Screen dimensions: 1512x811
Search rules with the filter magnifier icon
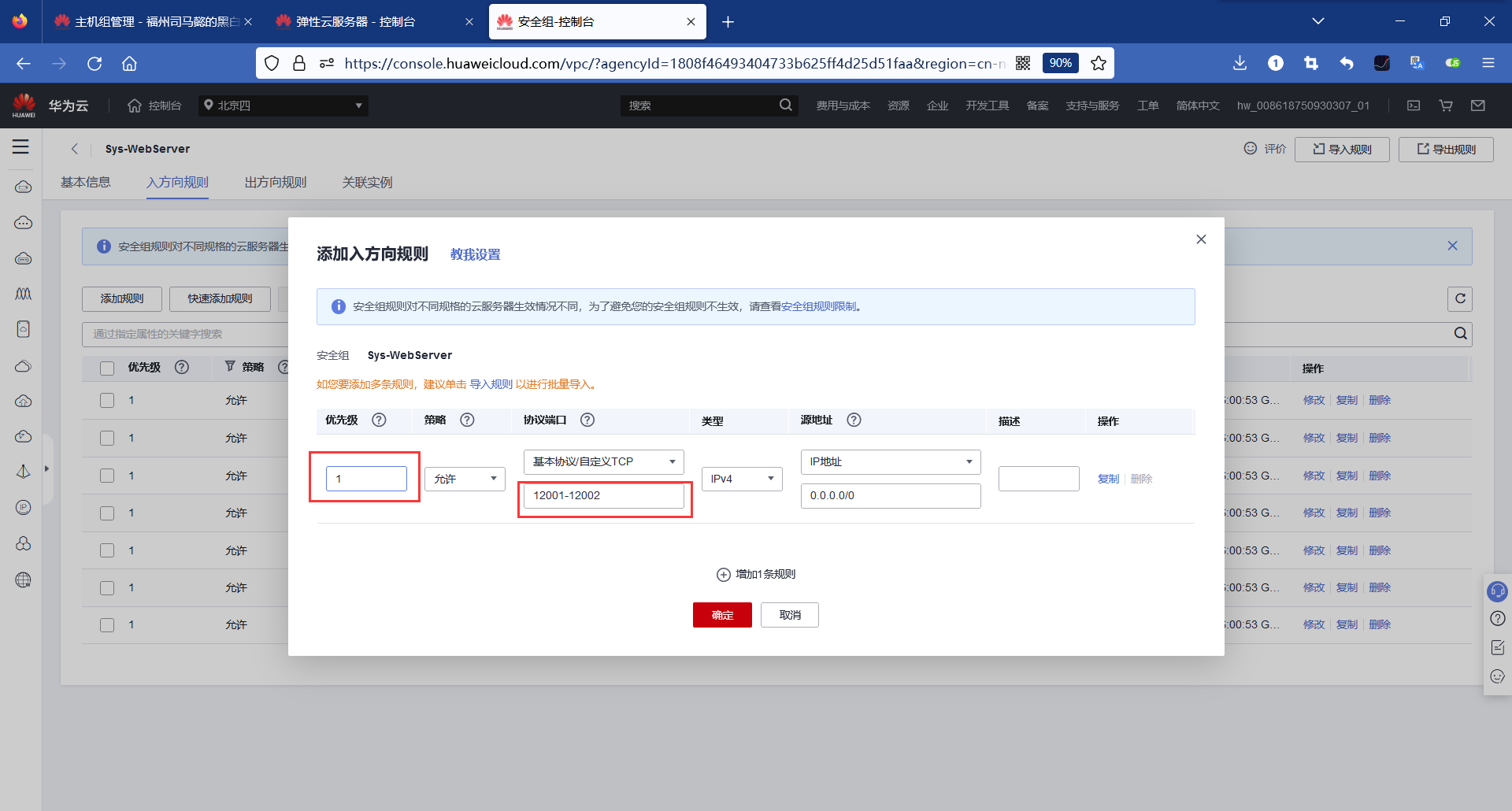(1461, 334)
